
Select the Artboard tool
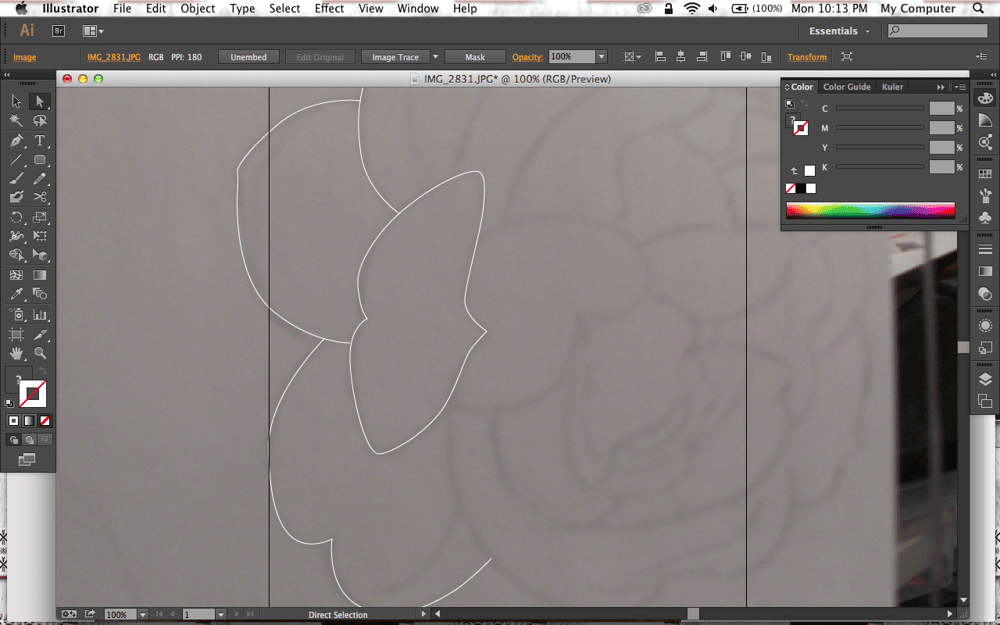point(16,334)
